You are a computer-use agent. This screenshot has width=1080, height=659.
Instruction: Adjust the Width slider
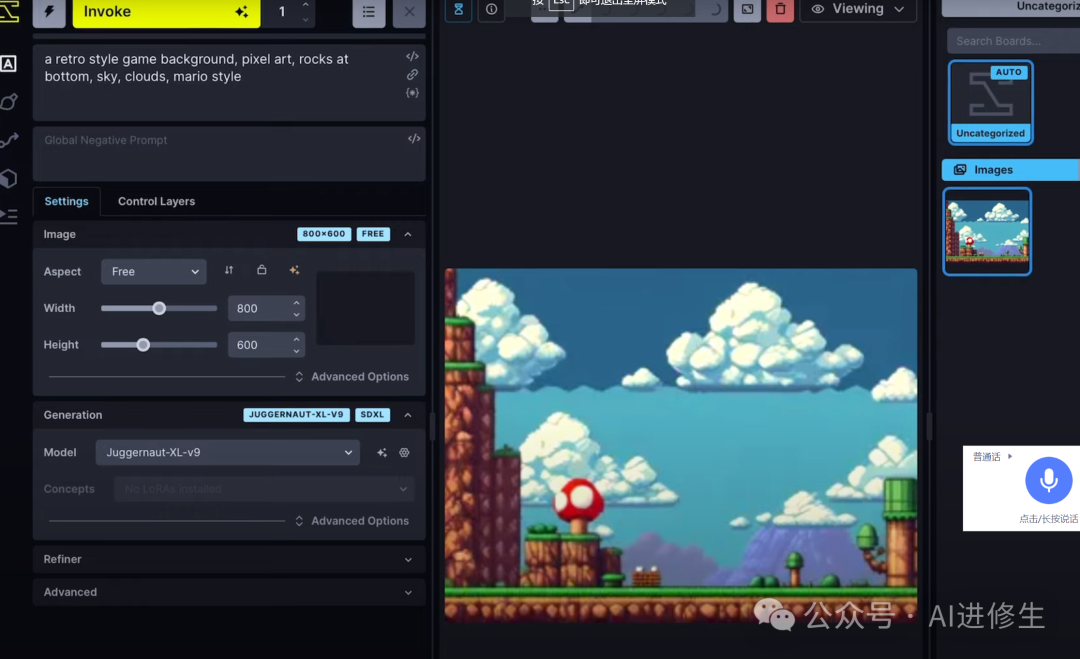point(159,308)
